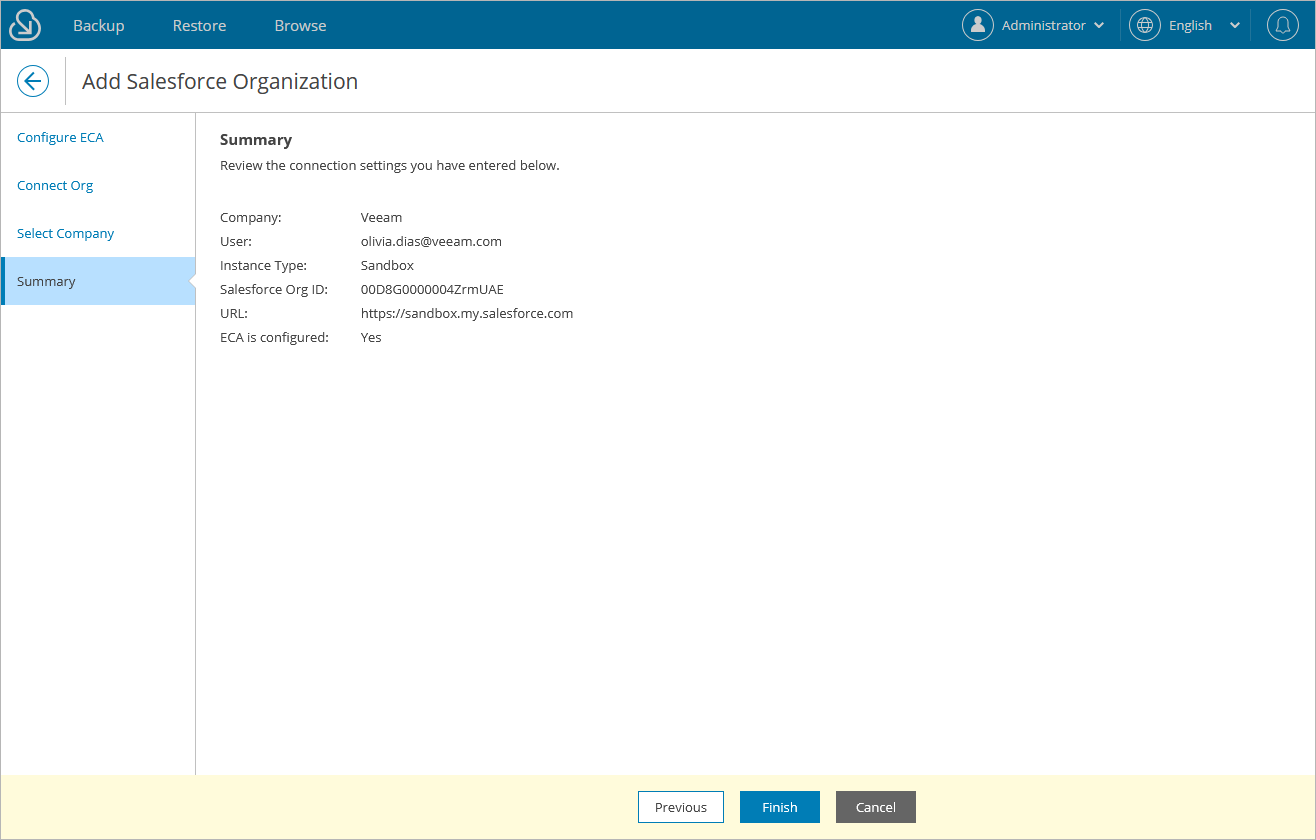Click the Salesforce Org ID value 00D8G0000004ZrmUAE

(432, 289)
